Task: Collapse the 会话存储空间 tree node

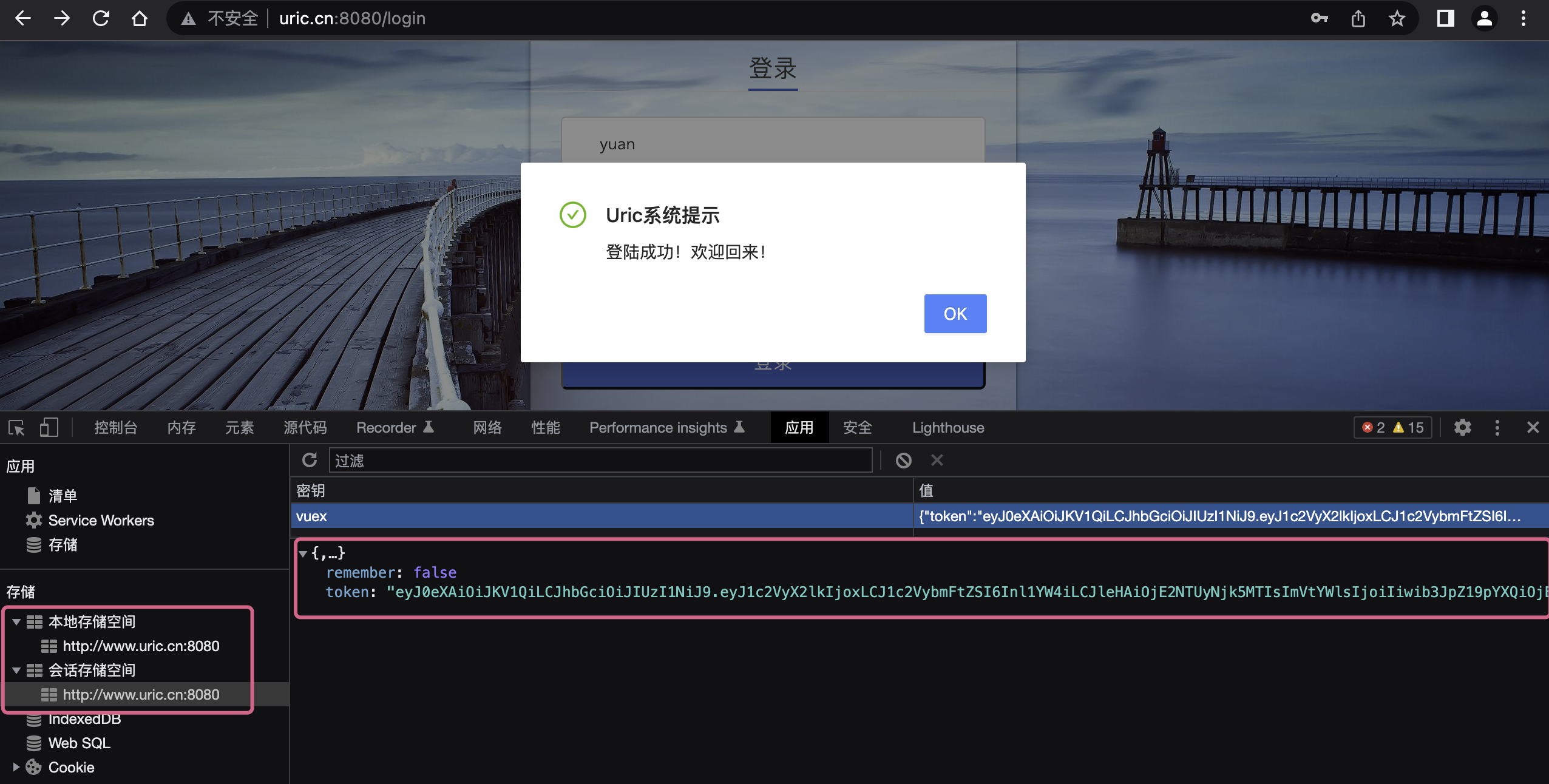Action: pyautogui.click(x=16, y=671)
